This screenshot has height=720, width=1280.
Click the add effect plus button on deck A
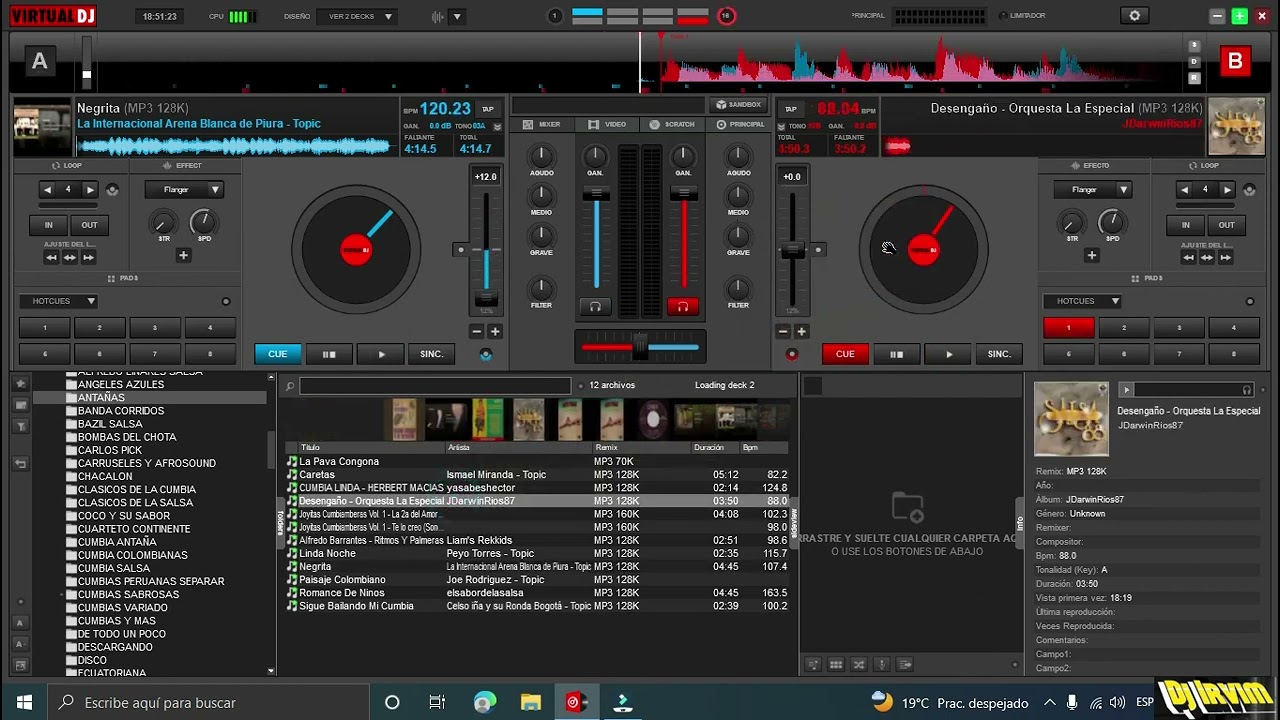click(183, 255)
